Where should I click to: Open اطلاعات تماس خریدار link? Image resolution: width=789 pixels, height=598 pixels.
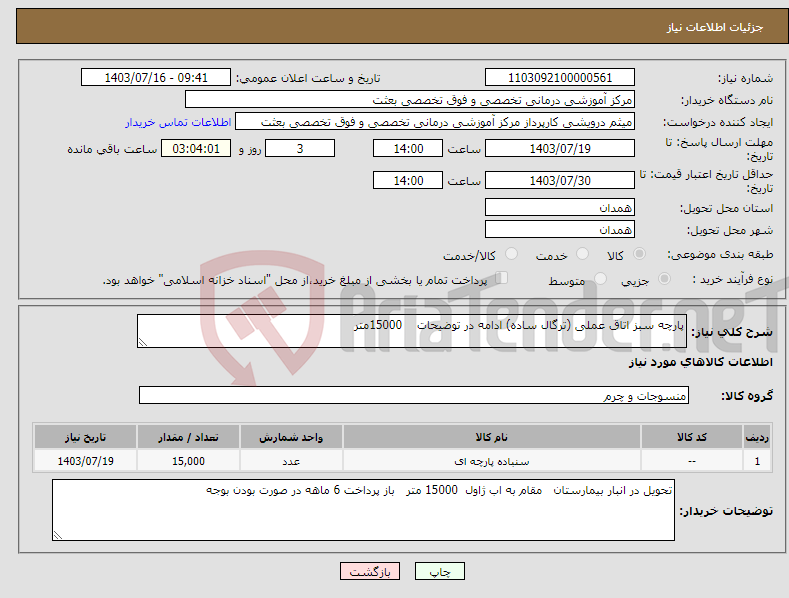click(178, 122)
